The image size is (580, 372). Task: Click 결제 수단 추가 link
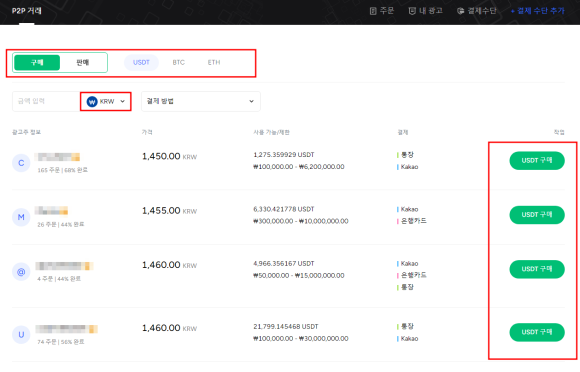[x=537, y=11]
